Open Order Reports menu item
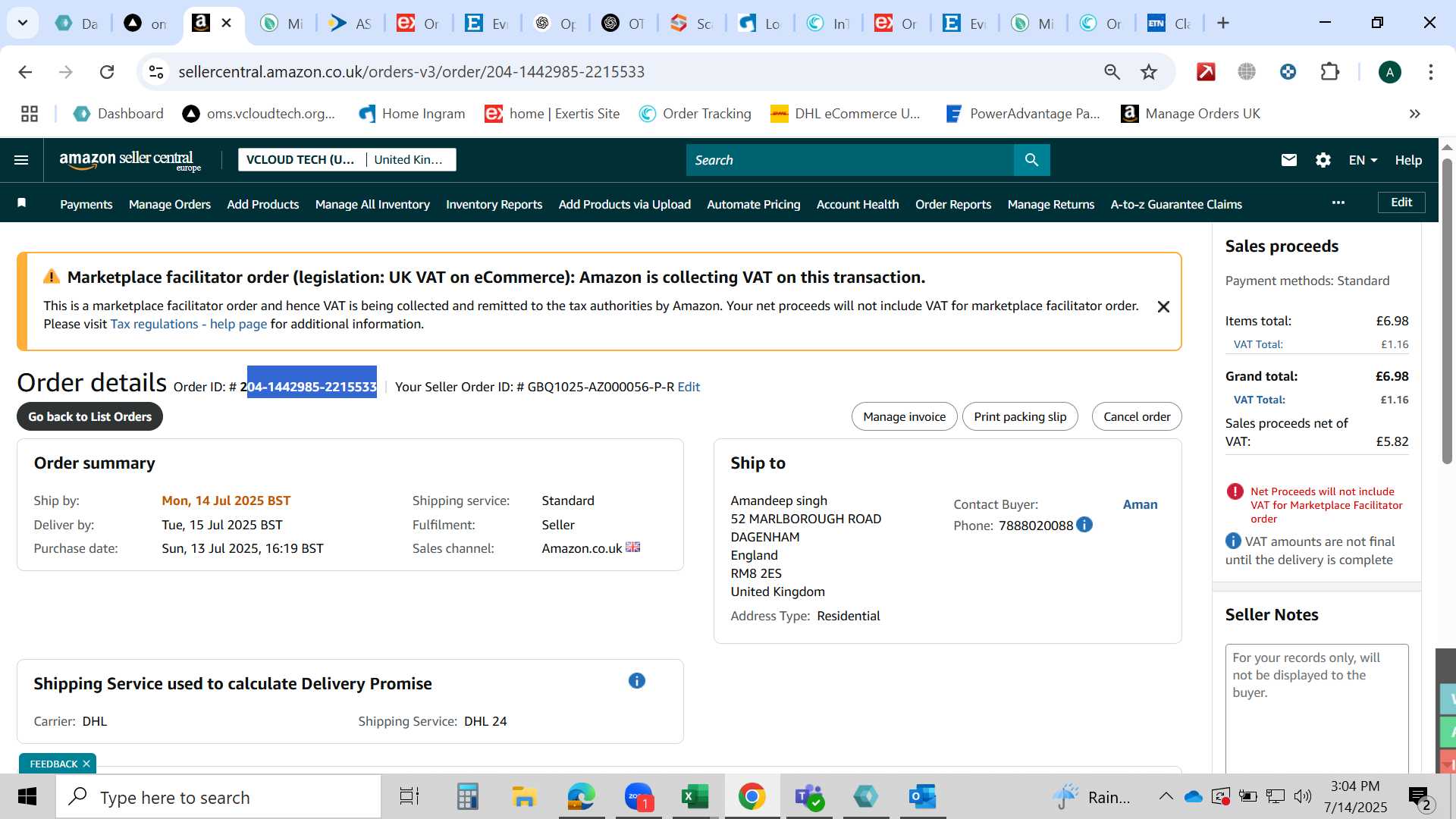The height and width of the screenshot is (819, 1456). (953, 204)
